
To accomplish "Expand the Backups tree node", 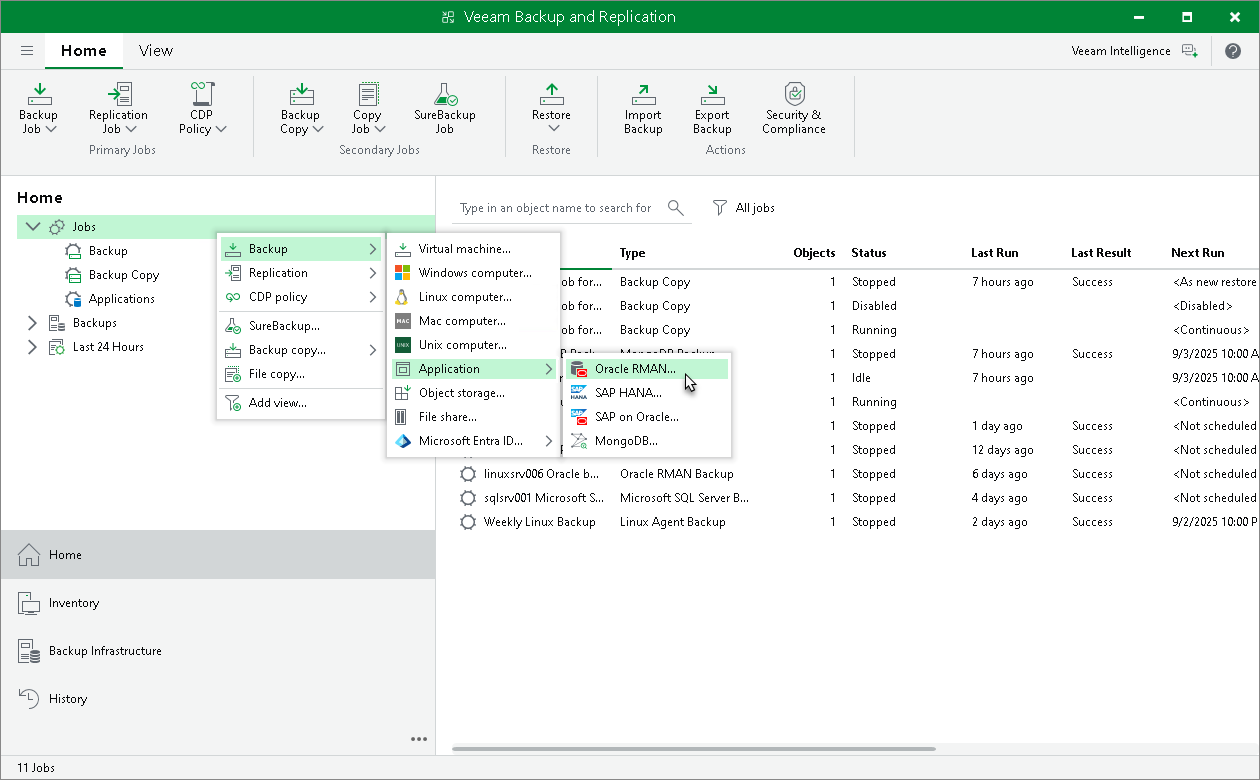I will pos(33,323).
